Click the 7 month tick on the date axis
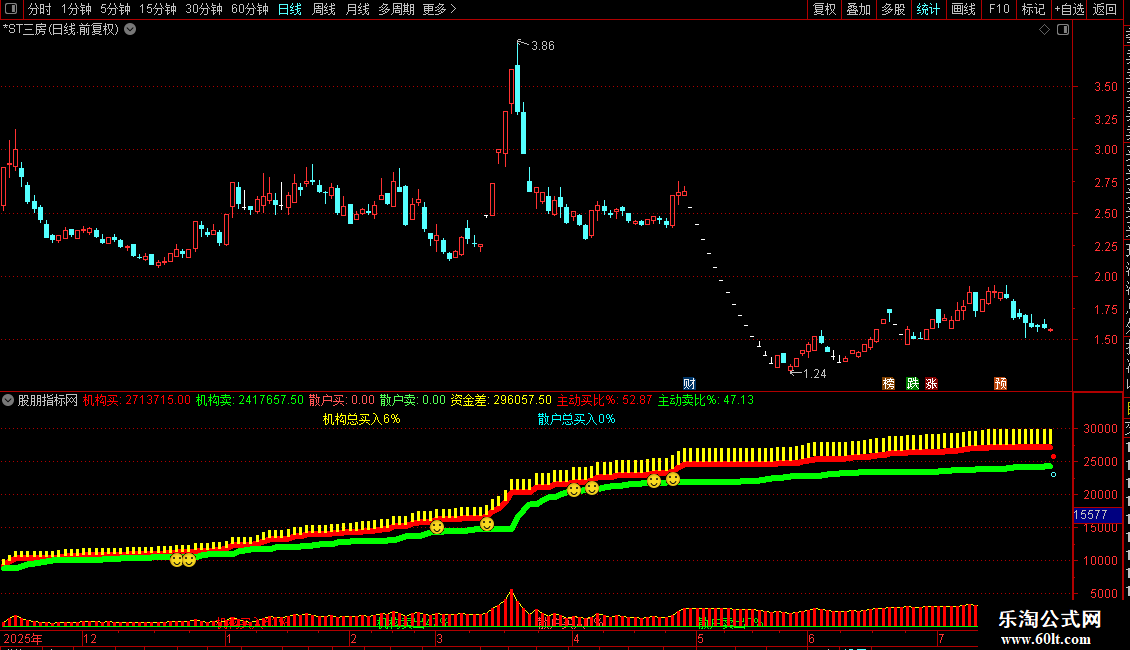This screenshot has height=650, width=1130. pyautogui.click(x=941, y=638)
